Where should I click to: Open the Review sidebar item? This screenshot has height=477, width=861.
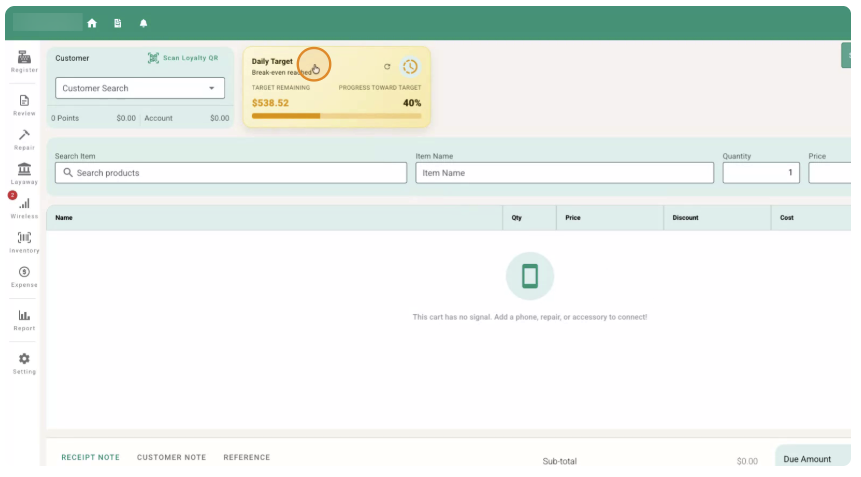pos(24,105)
